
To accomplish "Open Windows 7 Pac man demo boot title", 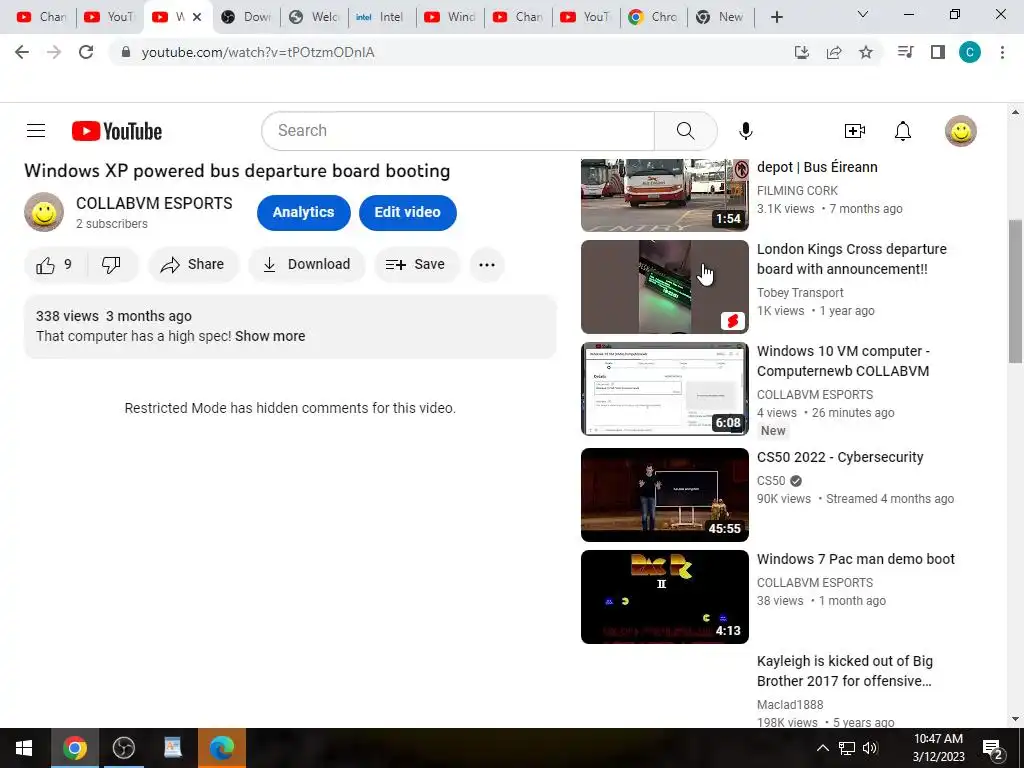I will pos(856,559).
